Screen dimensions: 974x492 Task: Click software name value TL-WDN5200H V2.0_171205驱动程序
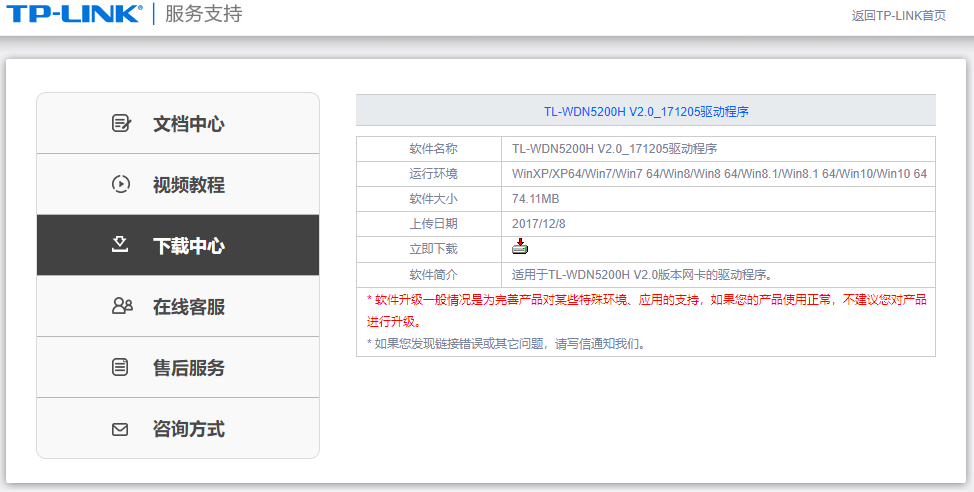(614, 149)
